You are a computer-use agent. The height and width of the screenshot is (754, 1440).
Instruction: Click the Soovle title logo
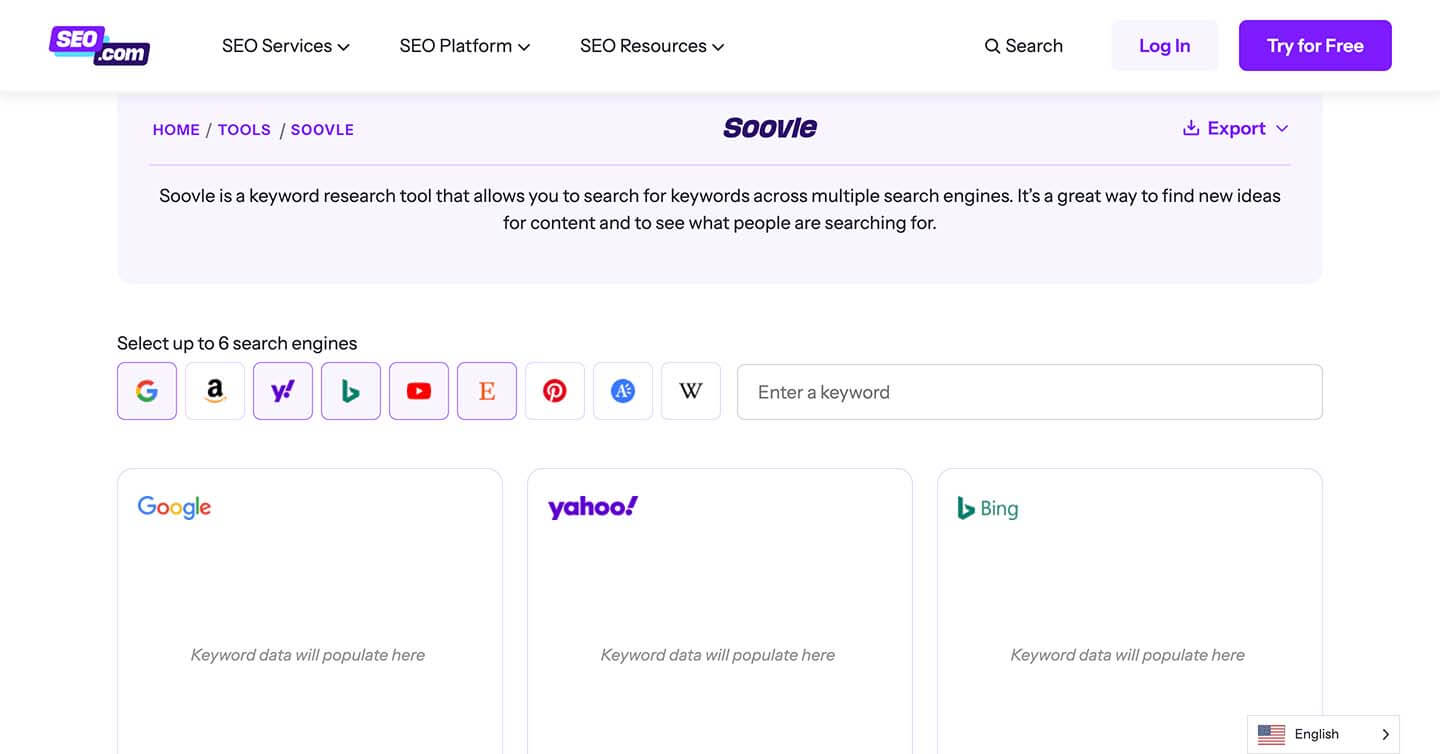[770, 128]
